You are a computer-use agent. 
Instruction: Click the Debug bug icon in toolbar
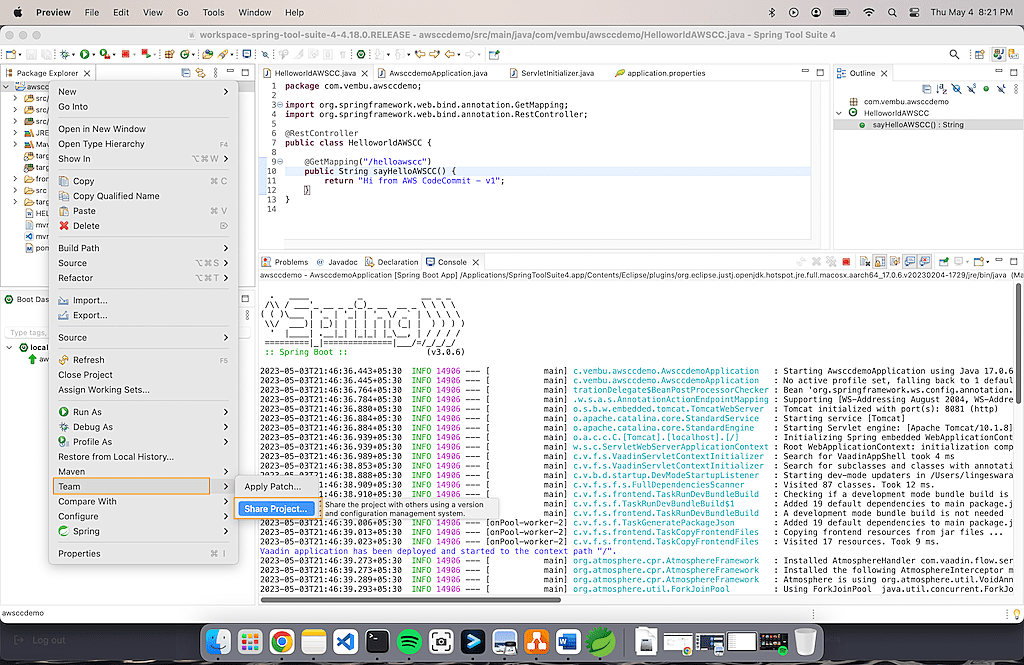[65, 54]
